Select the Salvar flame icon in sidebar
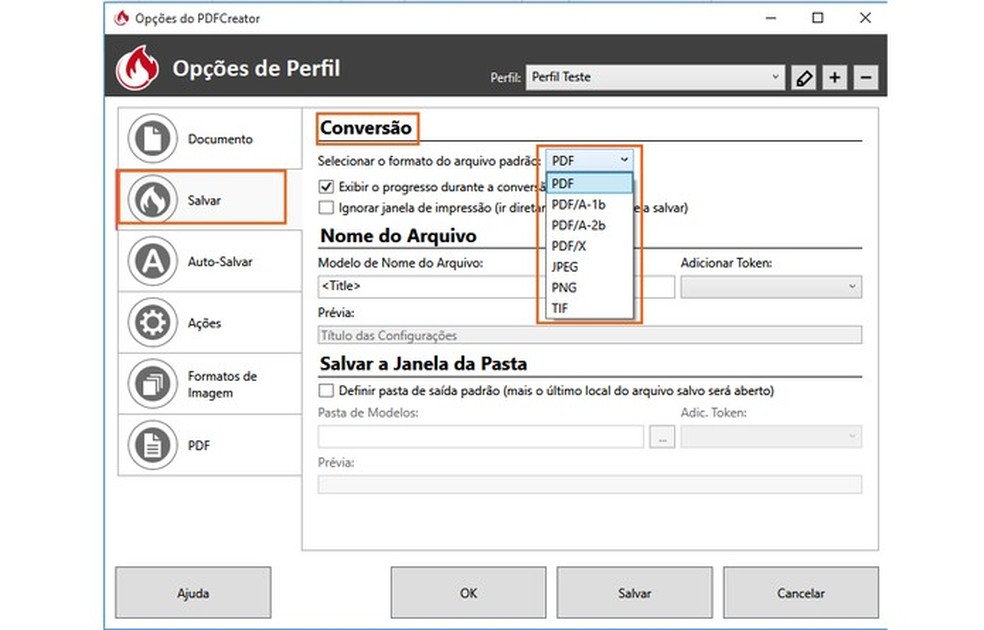The height and width of the screenshot is (630, 984). coord(152,199)
